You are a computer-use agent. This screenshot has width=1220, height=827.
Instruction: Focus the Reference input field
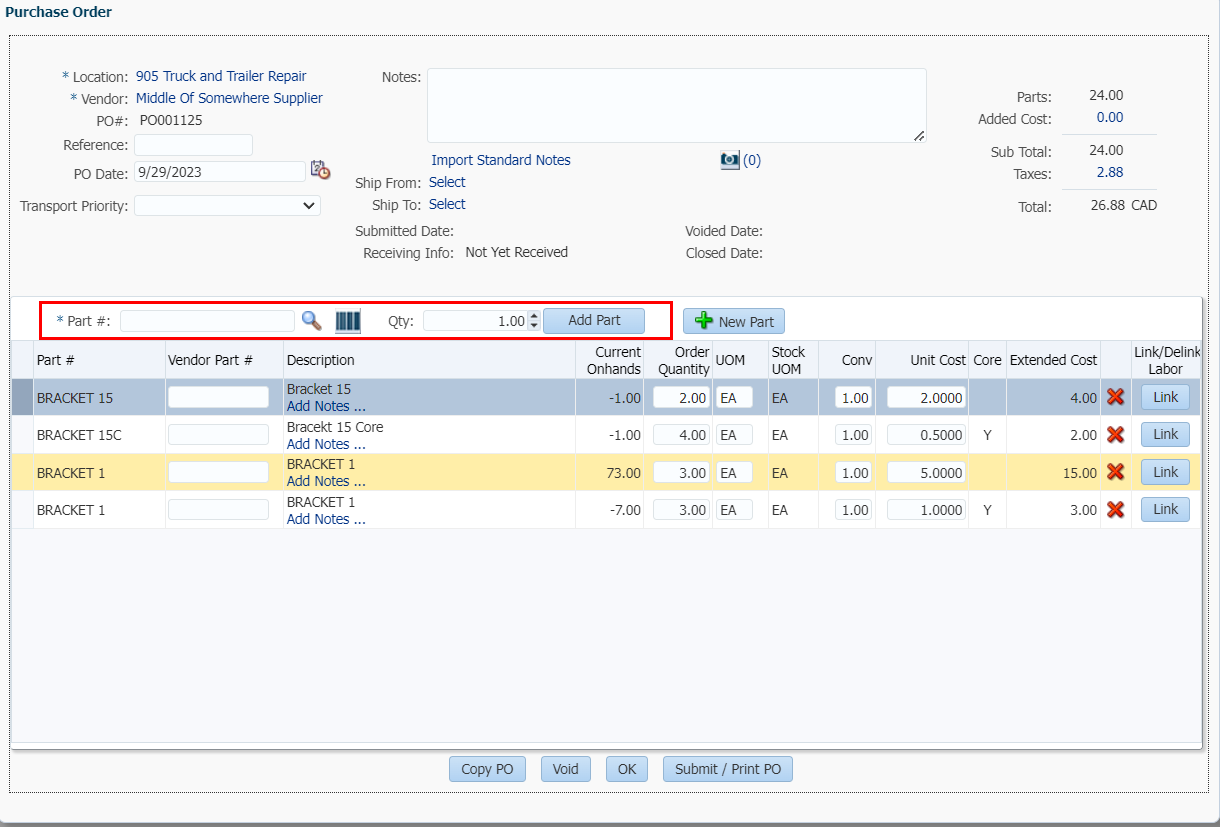[x=193, y=145]
